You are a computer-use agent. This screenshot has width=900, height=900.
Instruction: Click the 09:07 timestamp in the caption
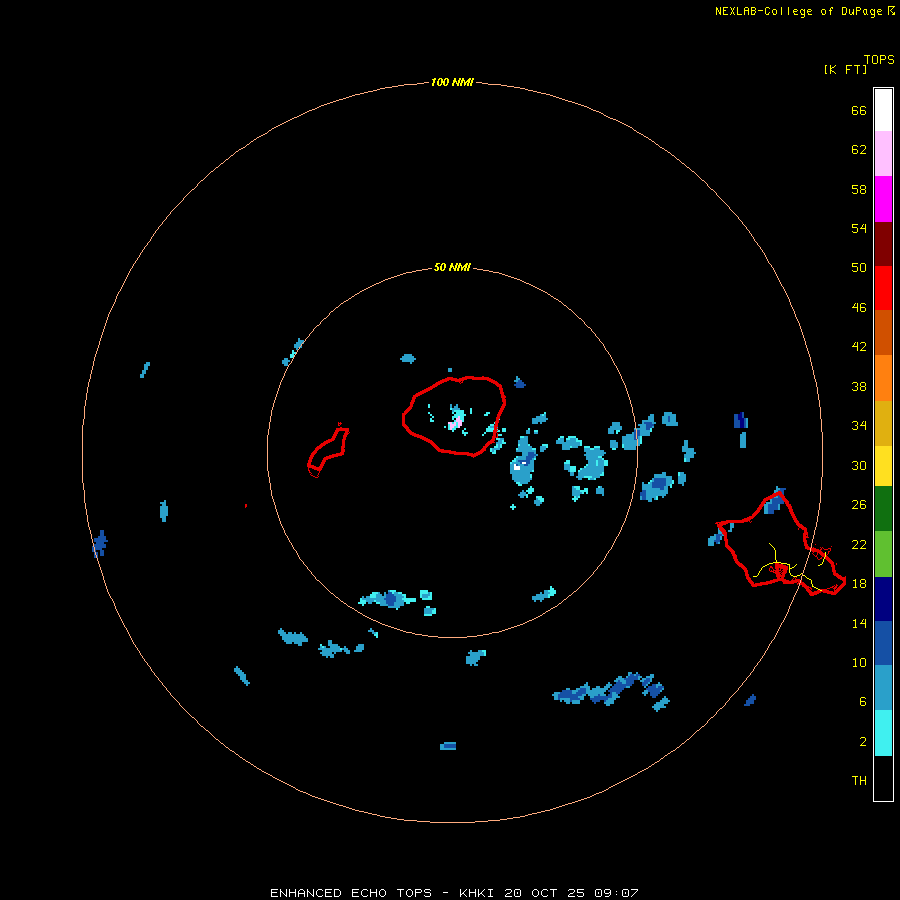[617, 893]
